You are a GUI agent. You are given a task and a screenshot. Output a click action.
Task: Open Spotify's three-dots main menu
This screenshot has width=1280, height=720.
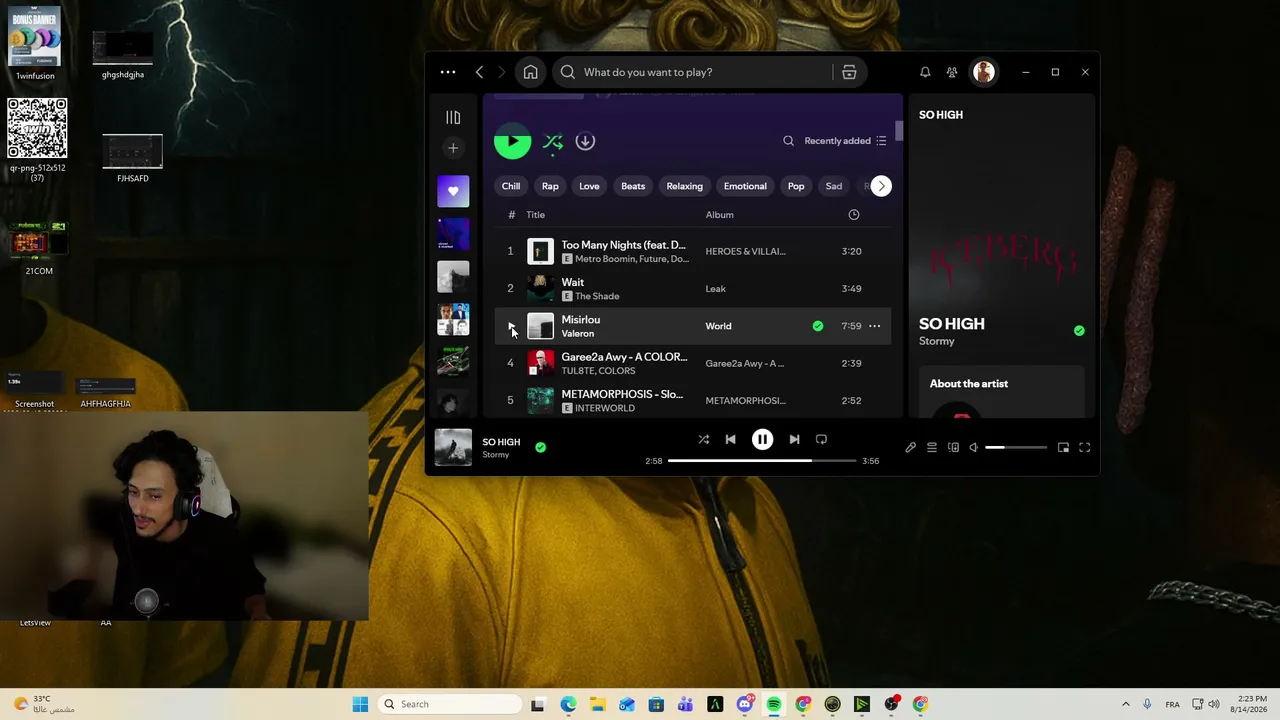(x=448, y=72)
